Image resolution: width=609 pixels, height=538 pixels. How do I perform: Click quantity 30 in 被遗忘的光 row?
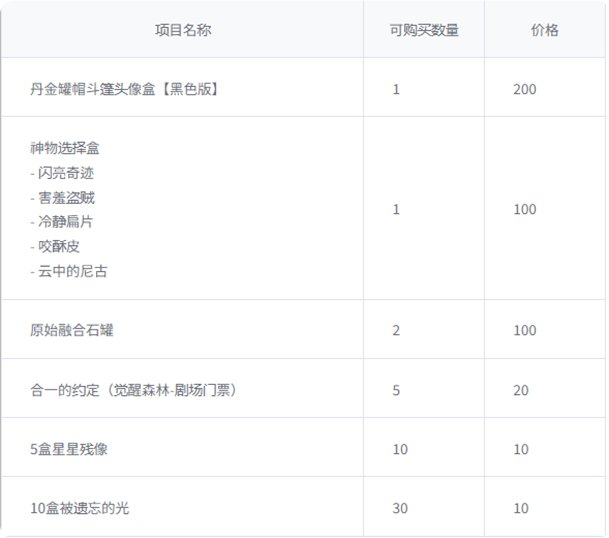point(400,508)
